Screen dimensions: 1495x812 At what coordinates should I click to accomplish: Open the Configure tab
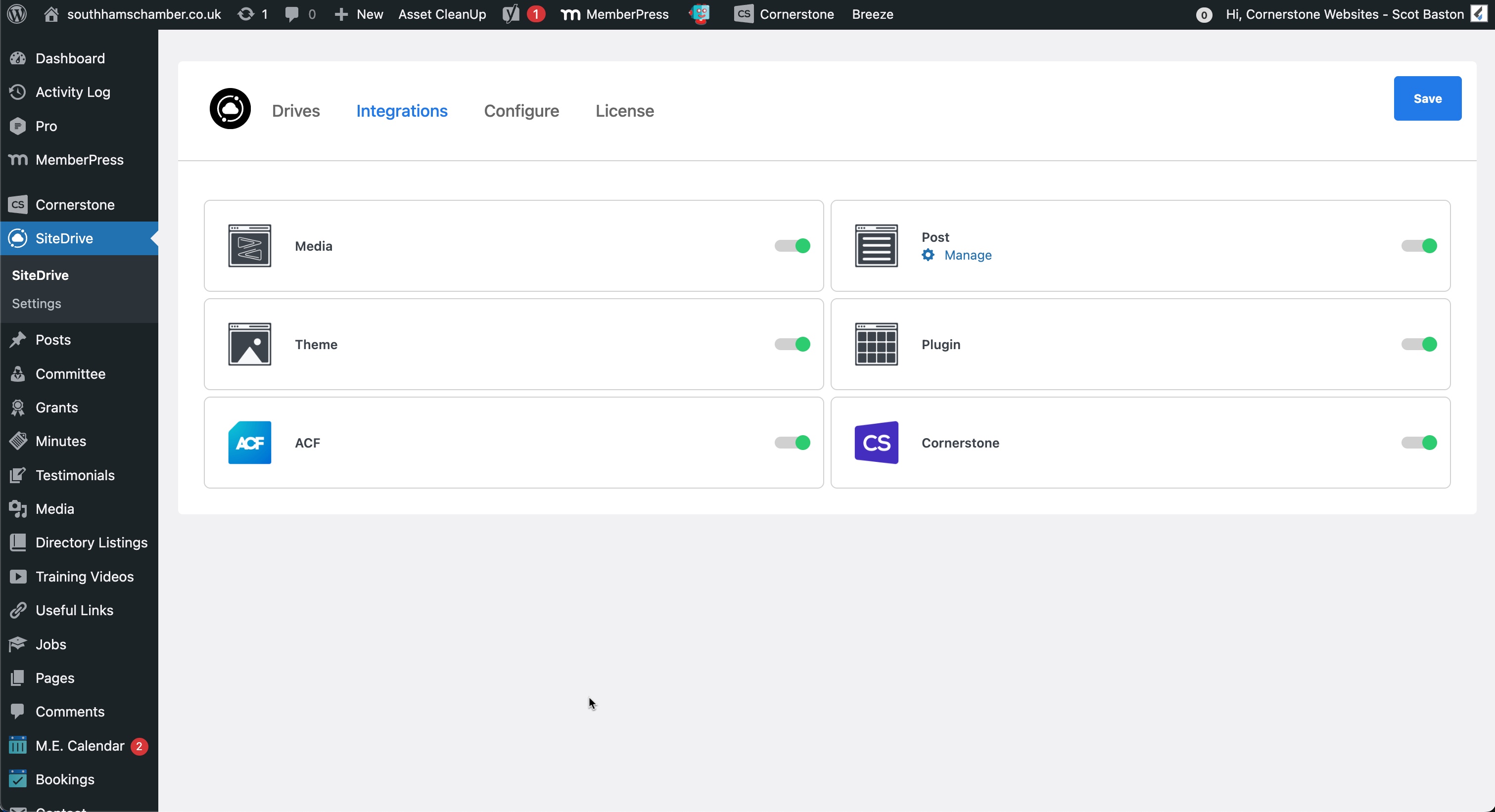point(521,111)
